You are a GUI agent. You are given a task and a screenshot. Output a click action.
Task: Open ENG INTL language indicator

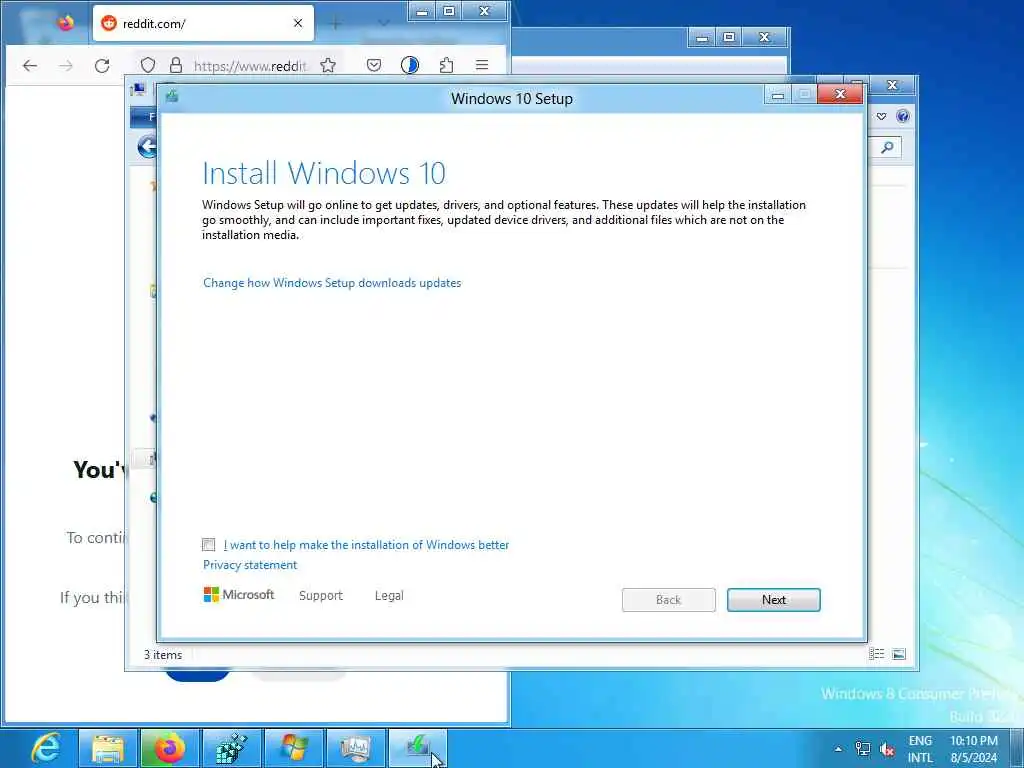point(920,749)
